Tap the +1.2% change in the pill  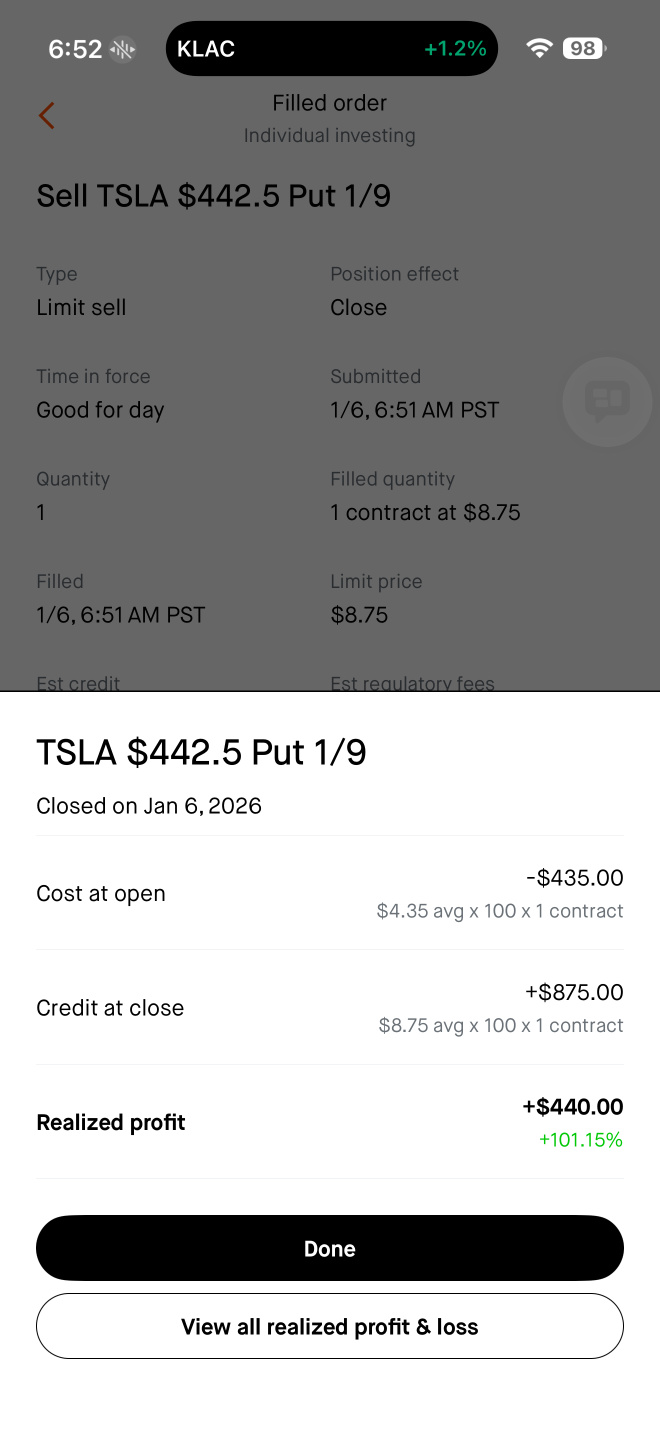pos(455,49)
